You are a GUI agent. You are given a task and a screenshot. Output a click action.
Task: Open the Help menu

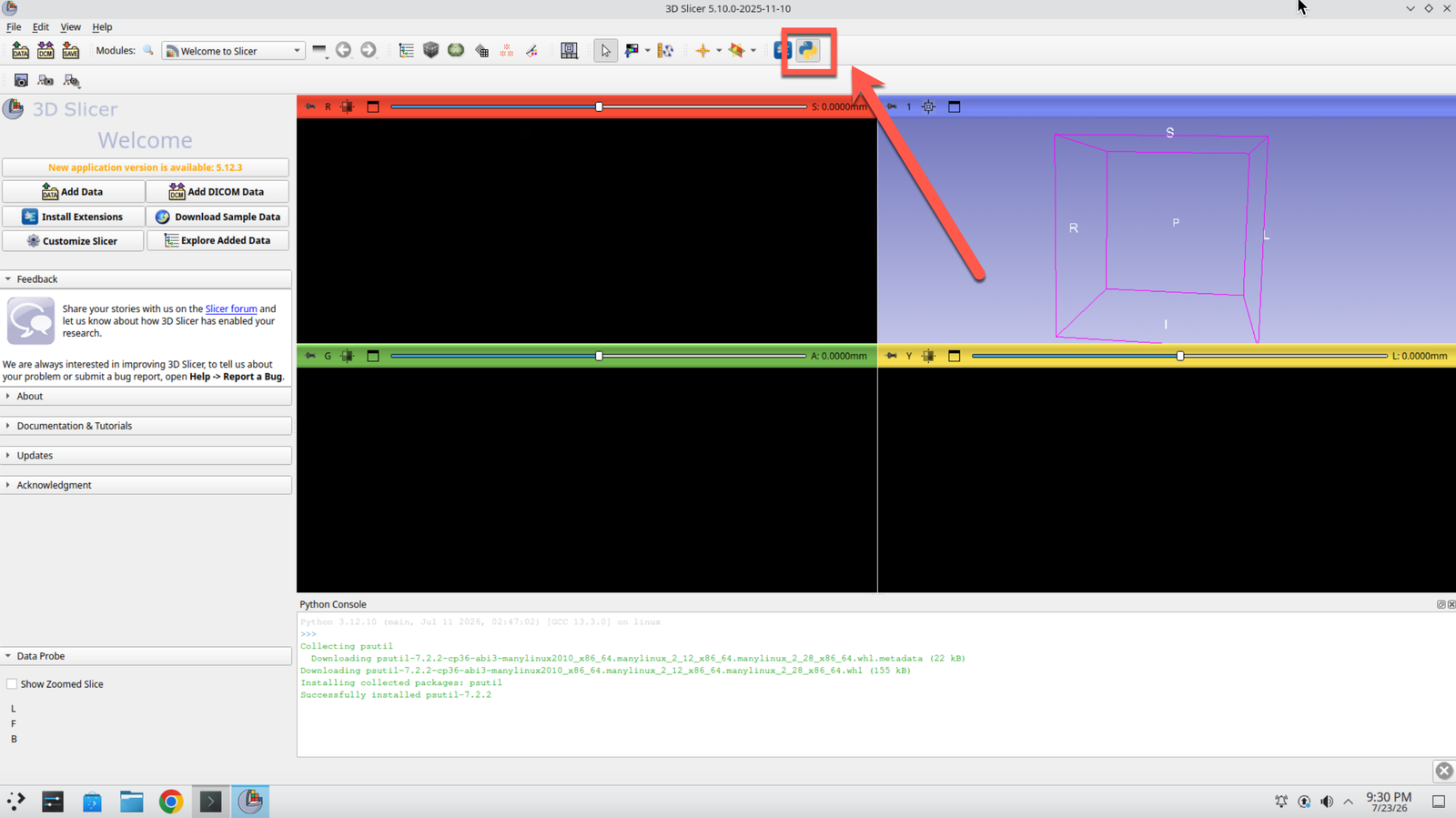point(102,27)
